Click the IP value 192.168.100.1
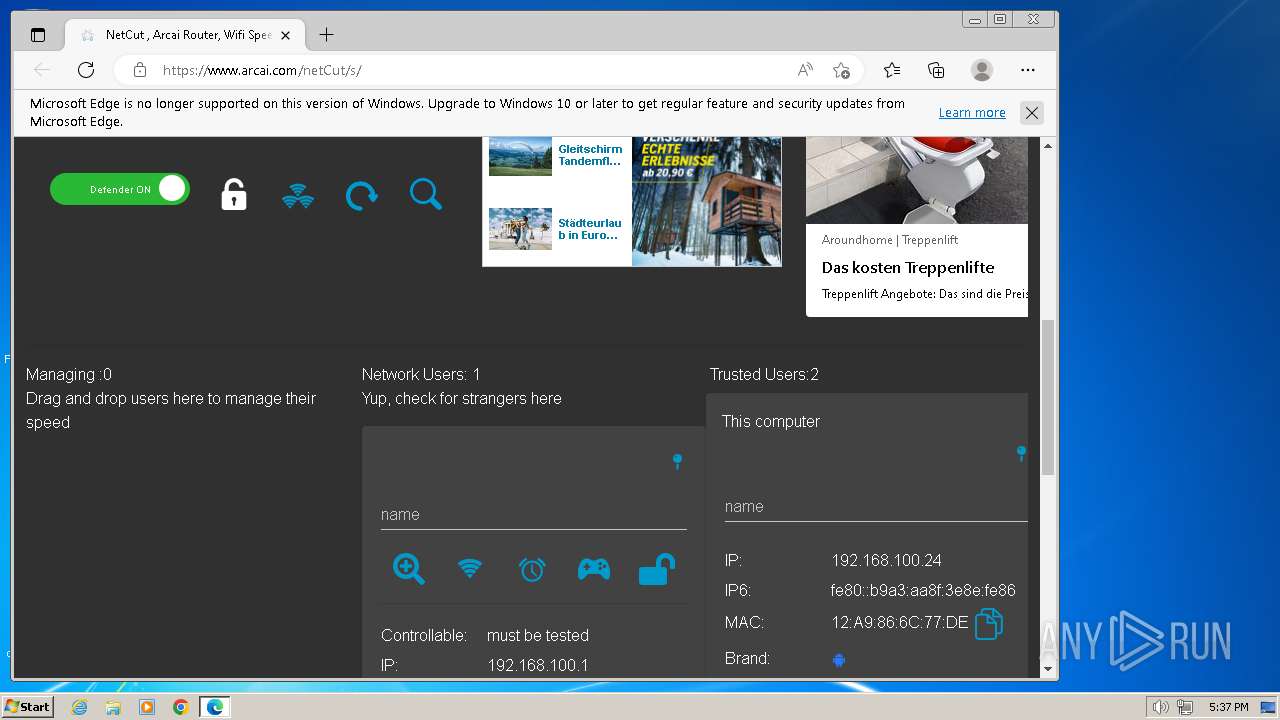 538,666
